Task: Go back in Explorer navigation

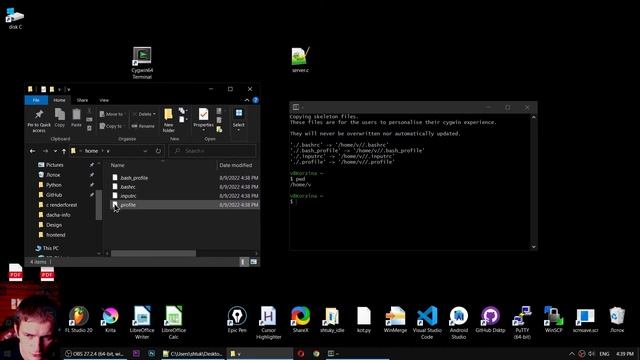Action: click(32, 151)
